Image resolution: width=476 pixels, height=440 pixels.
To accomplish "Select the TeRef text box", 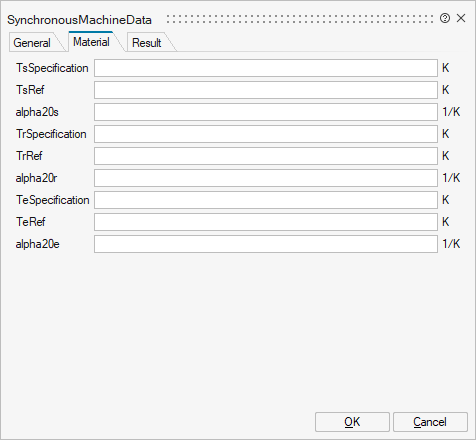I will 266,222.
